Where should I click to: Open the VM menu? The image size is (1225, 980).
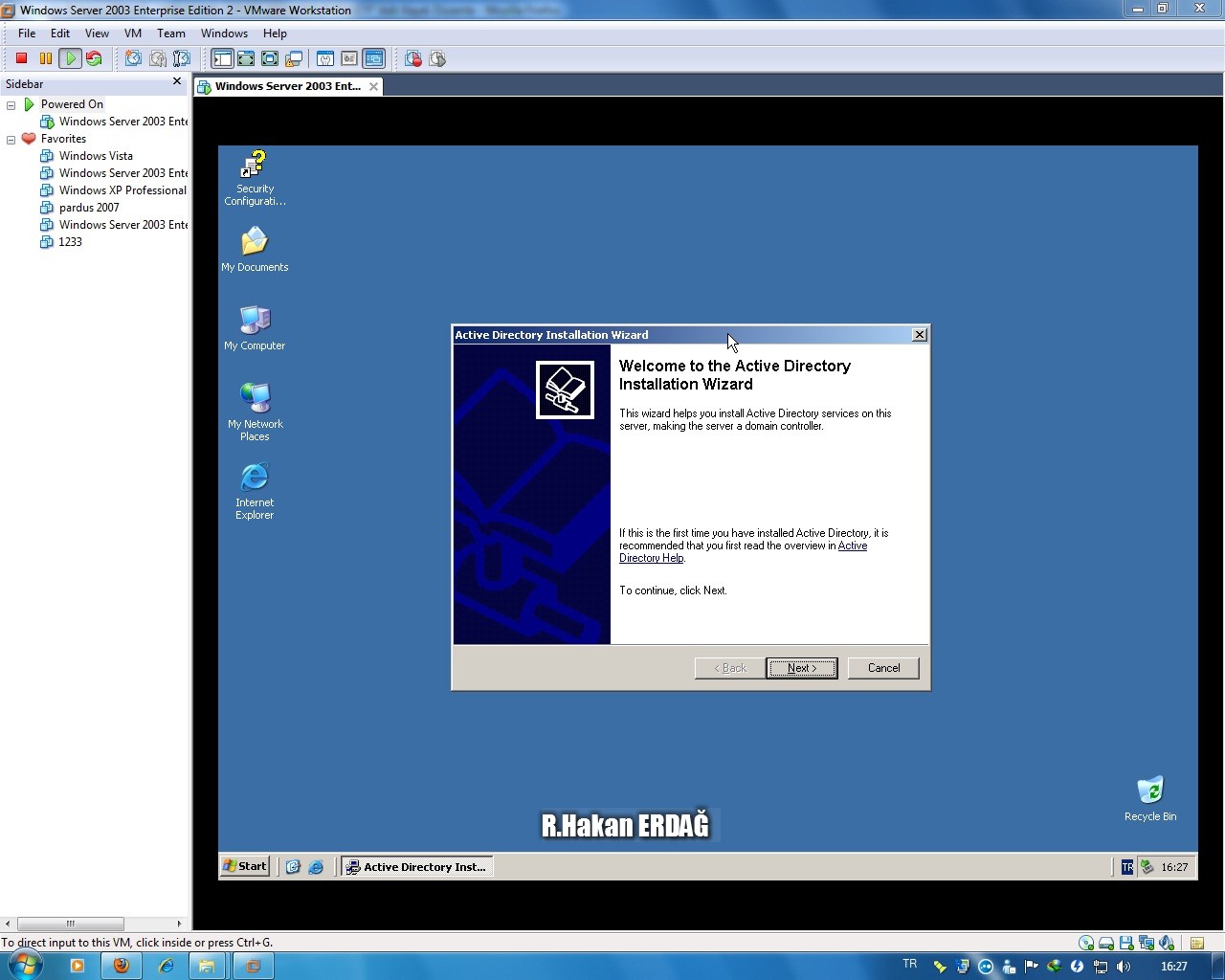click(133, 33)
